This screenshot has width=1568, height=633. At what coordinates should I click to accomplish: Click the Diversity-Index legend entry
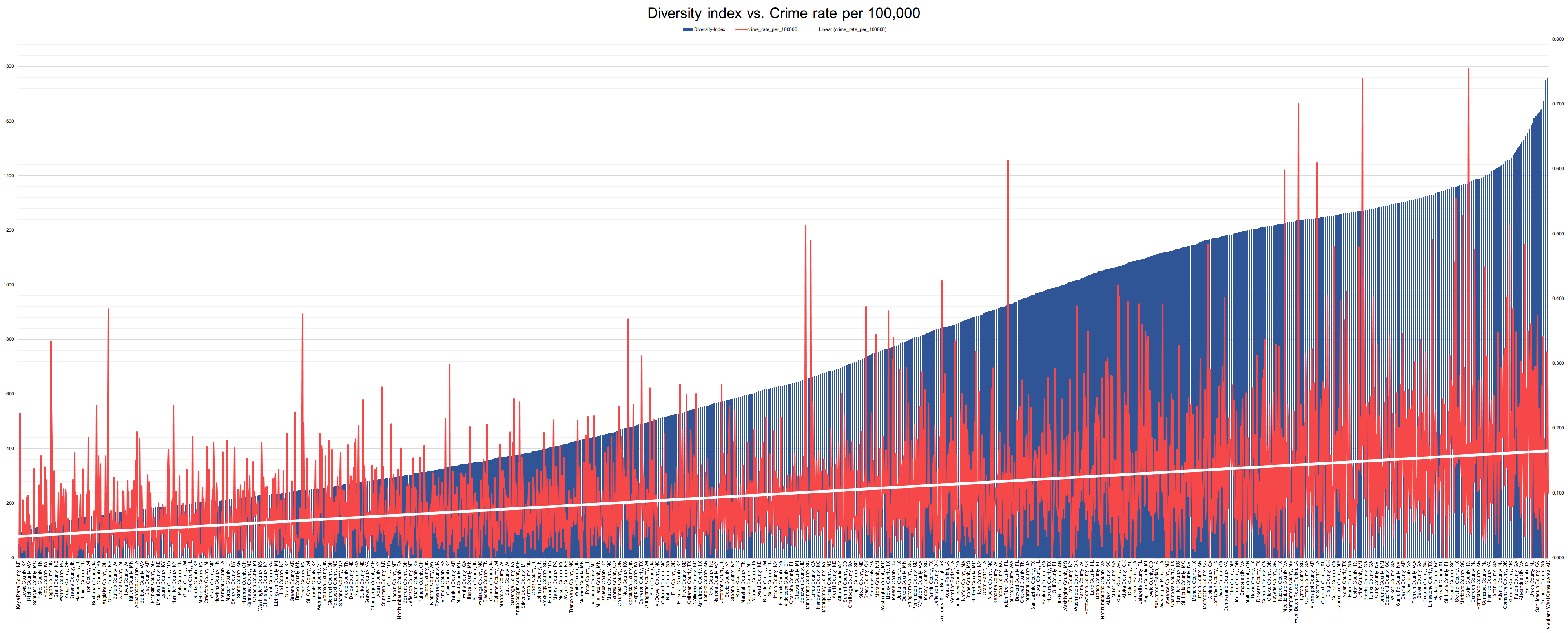(704, 29)
